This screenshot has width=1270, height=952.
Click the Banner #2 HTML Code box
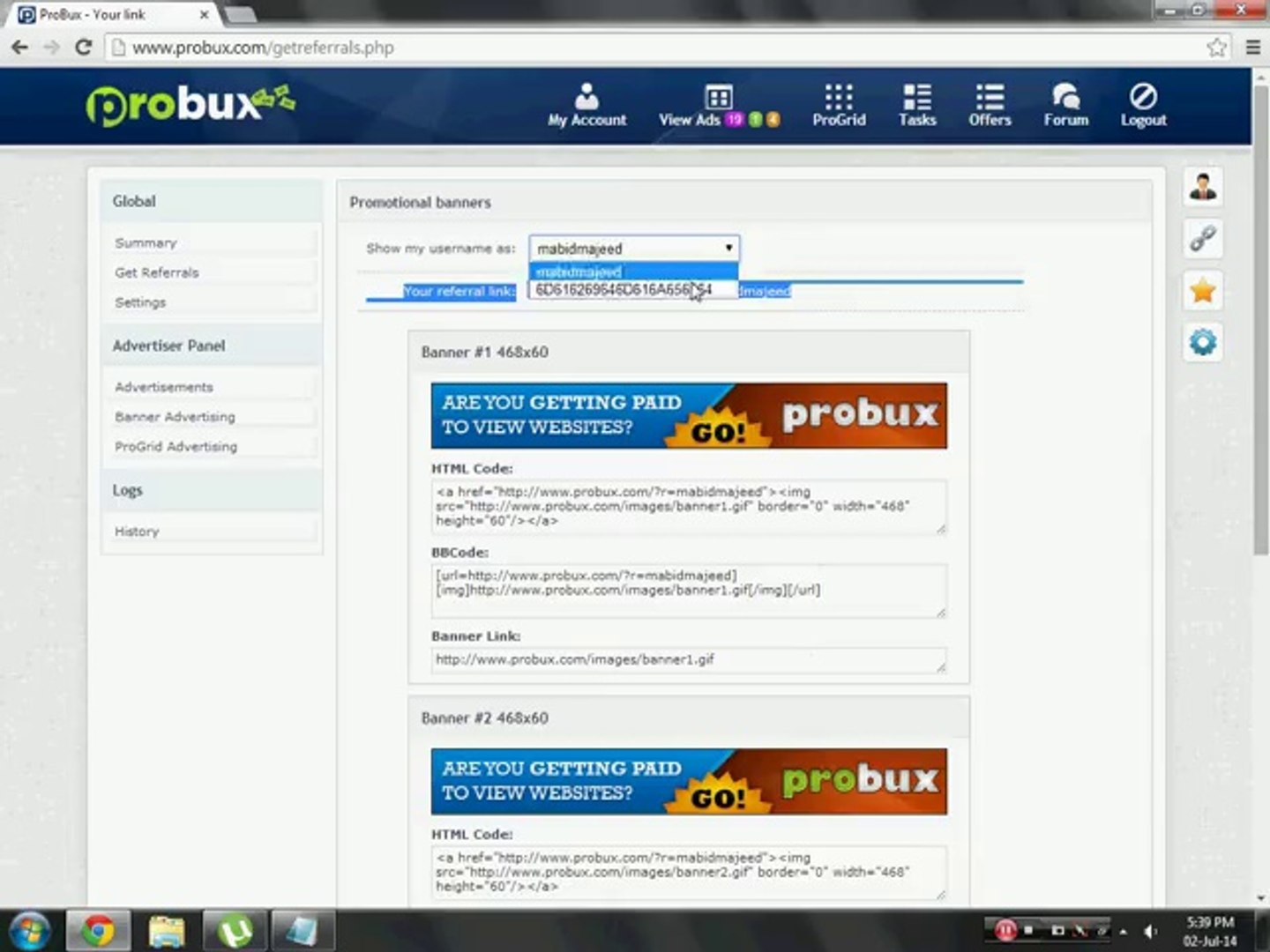pos(689,873)
